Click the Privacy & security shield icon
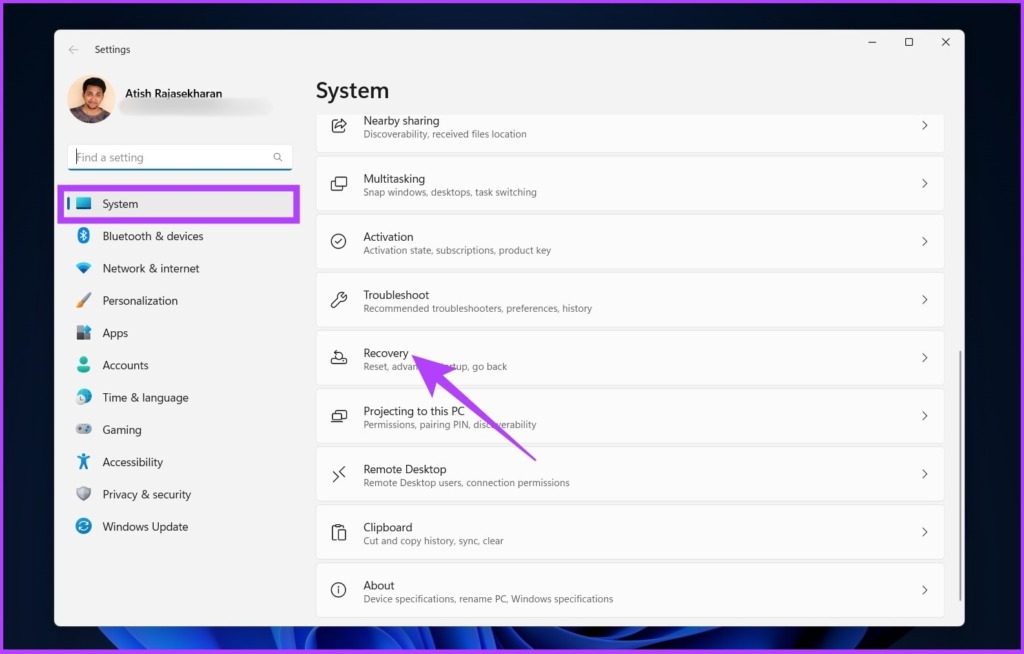 point(84,493)
